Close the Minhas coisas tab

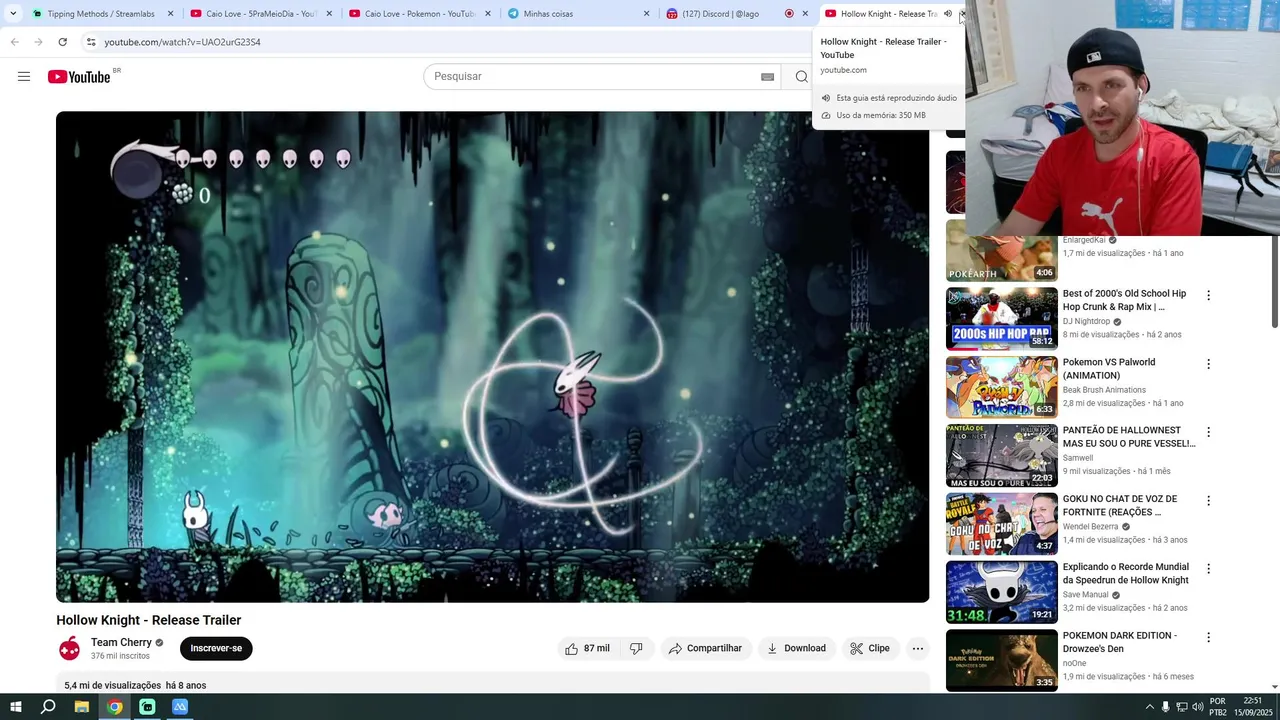(x=646, y=14)
